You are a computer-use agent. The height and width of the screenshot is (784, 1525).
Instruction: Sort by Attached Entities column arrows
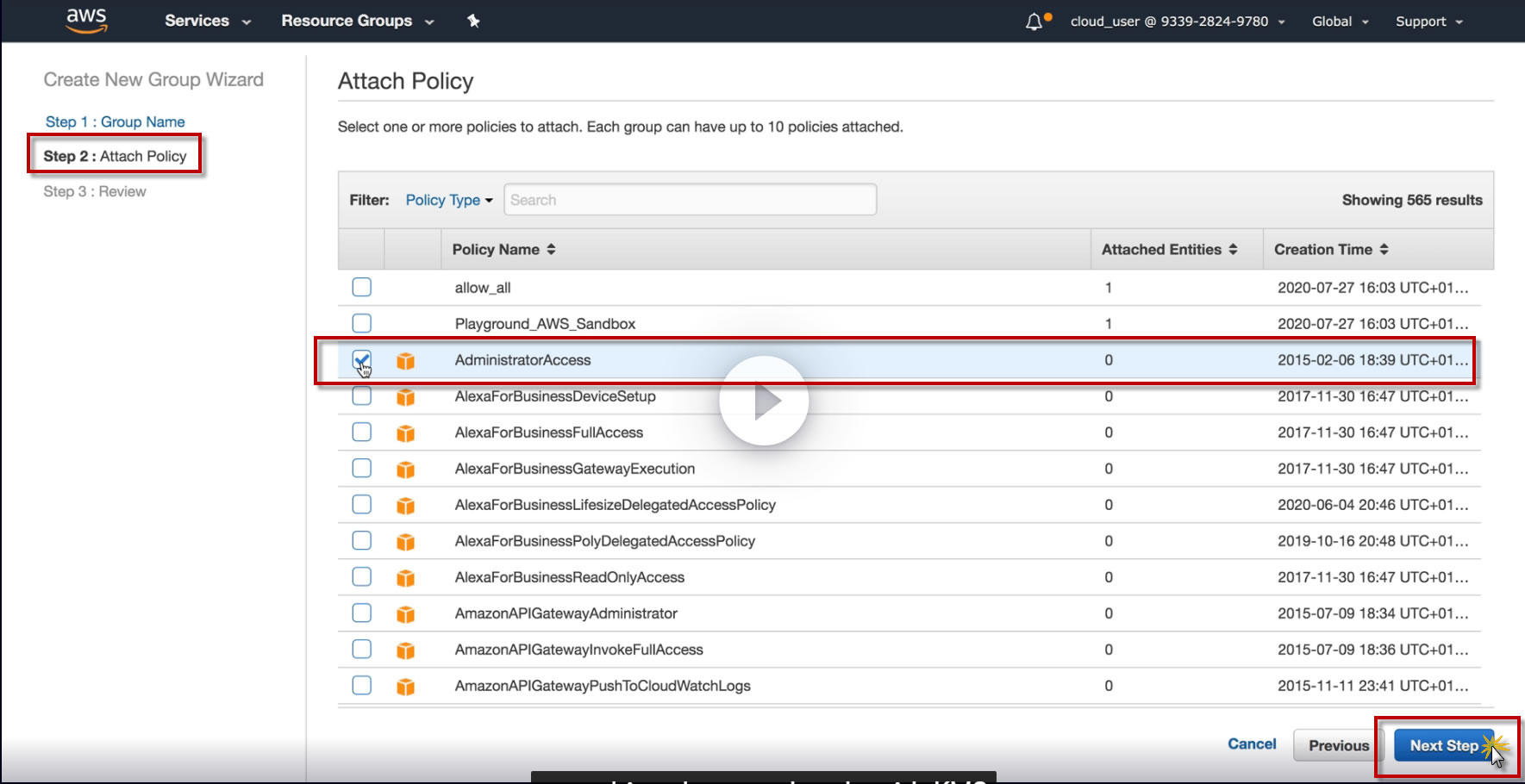pyautogui.click(x=1233, y=250)
